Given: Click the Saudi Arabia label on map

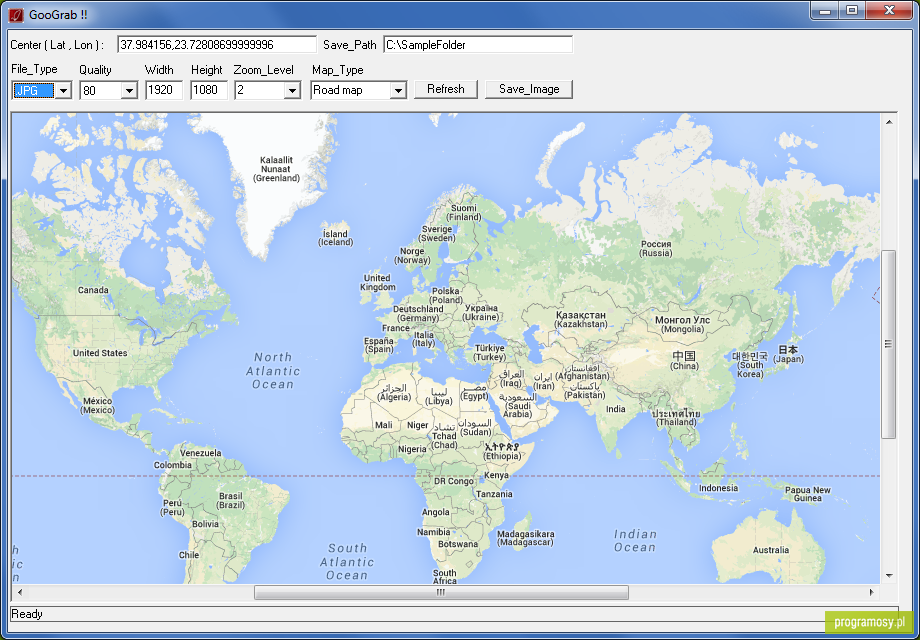Looking at the screenshot, I should [517, 405].
